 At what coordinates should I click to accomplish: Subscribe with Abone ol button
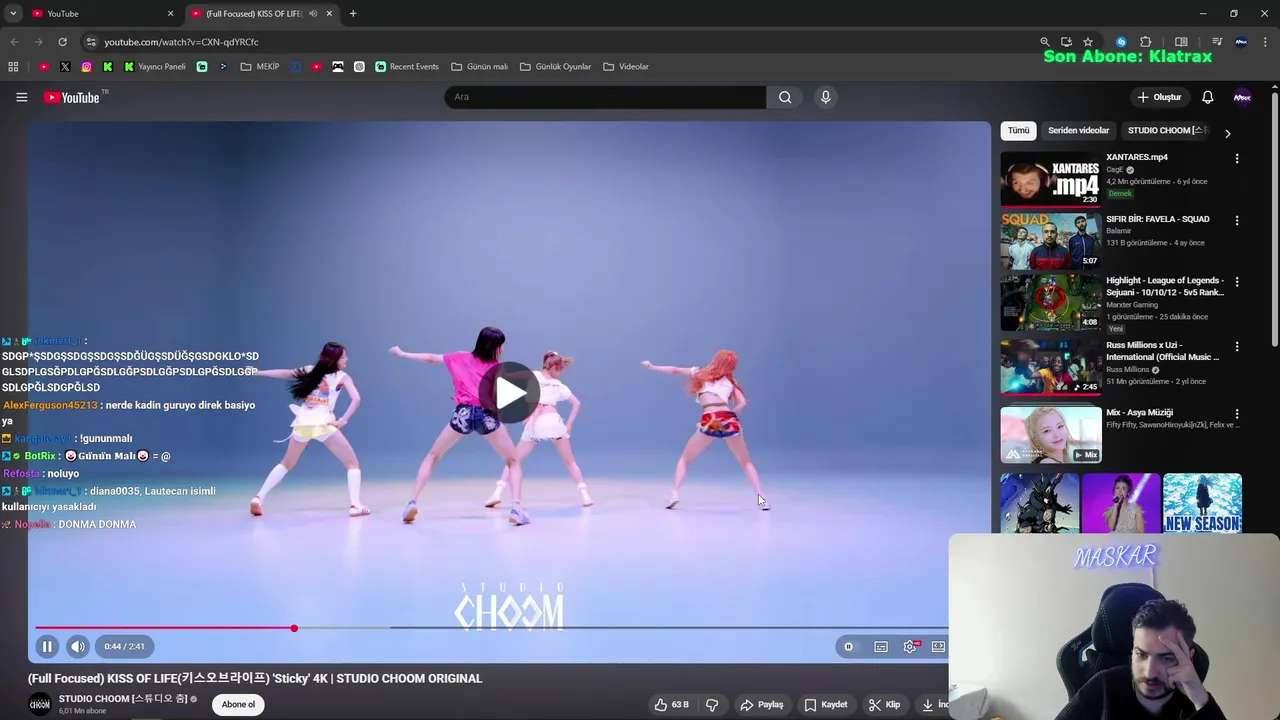point(238,704)
